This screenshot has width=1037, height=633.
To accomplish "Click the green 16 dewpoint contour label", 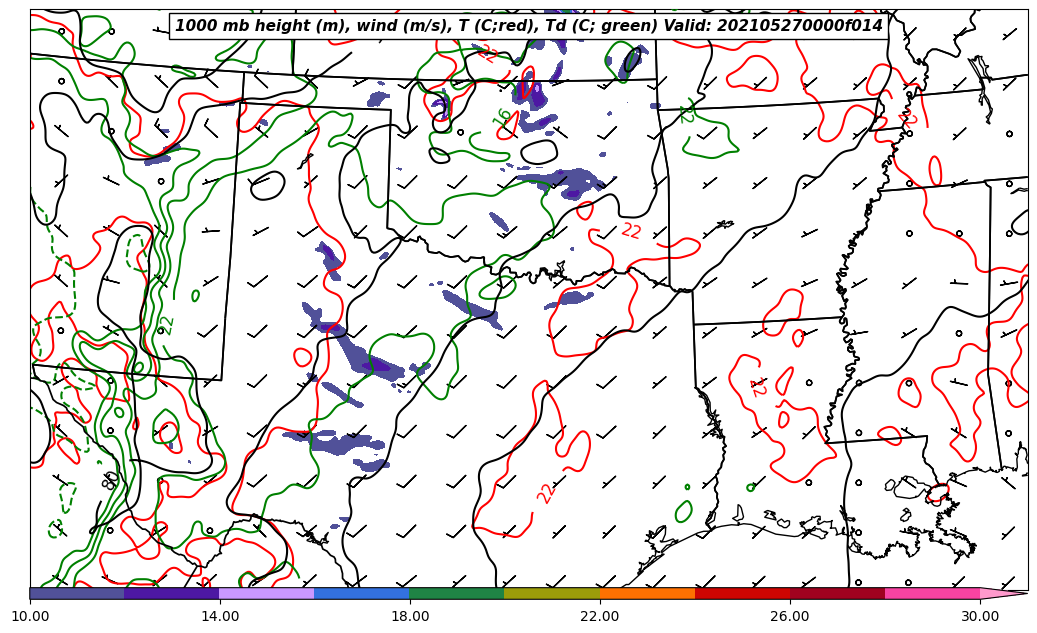I will tap(503, 117).
